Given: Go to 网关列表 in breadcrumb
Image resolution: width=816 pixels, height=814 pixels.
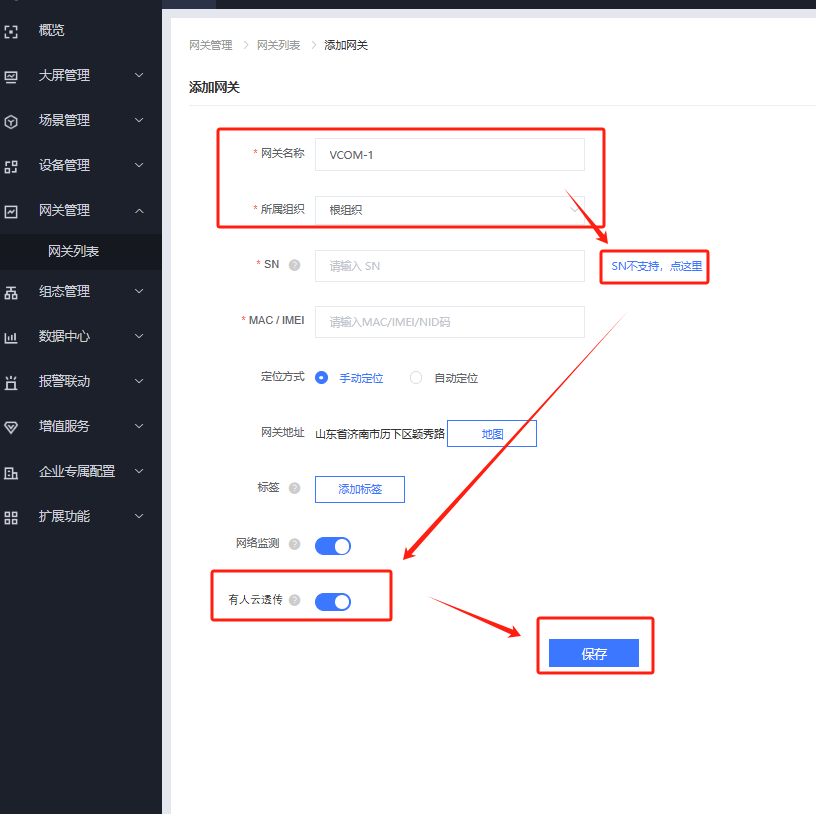Looking at the screenshot, I should point(278,45).
